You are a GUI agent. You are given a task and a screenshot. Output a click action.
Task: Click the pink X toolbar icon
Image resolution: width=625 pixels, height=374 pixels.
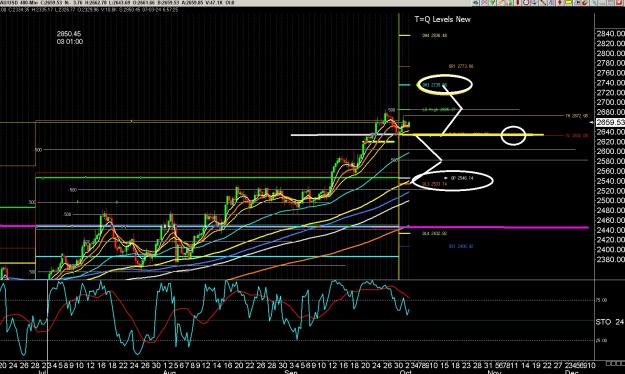(484, 2)
